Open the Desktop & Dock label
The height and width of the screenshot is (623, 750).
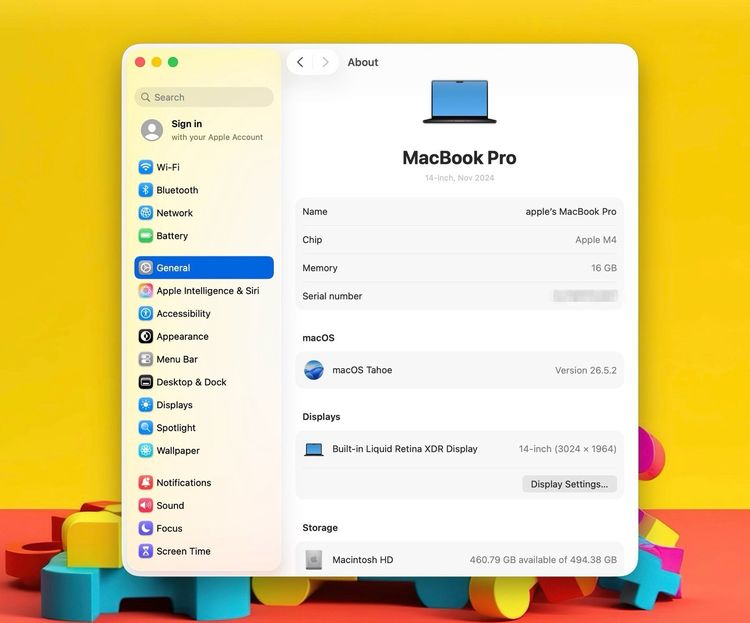(x=191, y=382)
